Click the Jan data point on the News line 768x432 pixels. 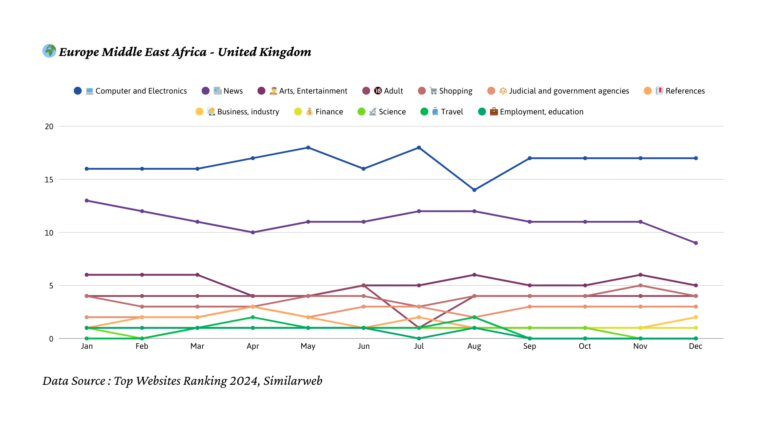point(87,200)
